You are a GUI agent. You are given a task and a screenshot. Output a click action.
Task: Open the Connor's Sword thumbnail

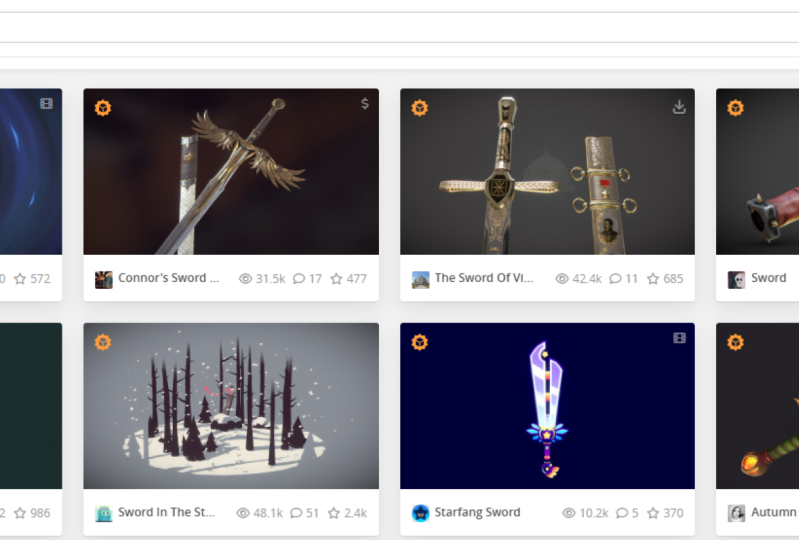coord(231,172)
